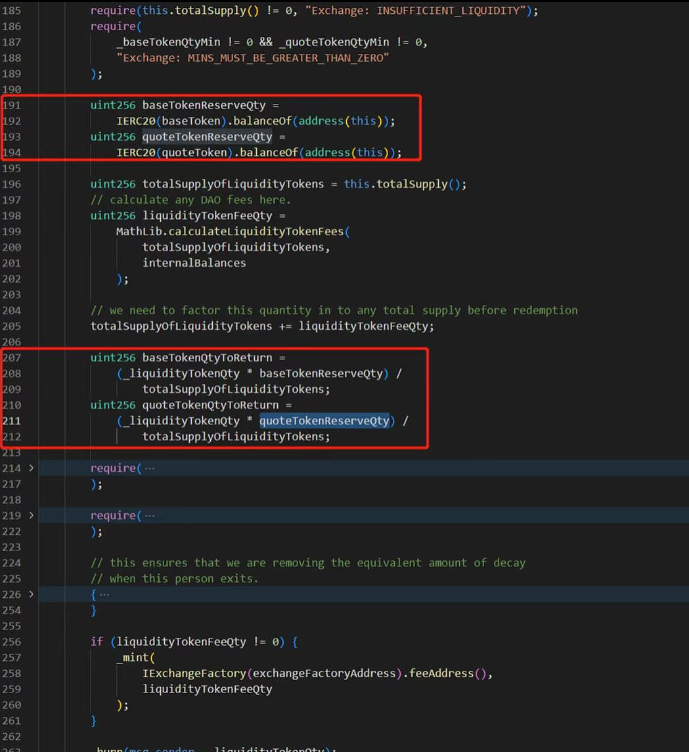This screenshot has height=752, width=689.
Task: Click highlighted quoteTokenReserveQty on line 211
Action: pos(324,421)
